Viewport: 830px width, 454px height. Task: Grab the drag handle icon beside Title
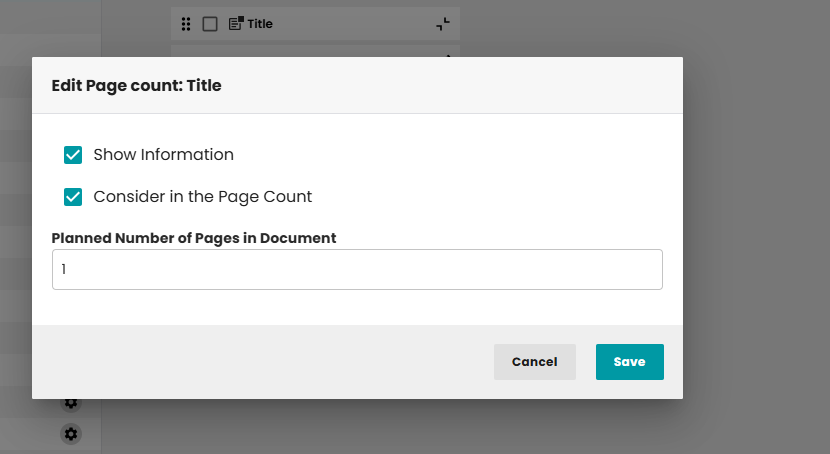pyautogui.click(x=186, y=24)
